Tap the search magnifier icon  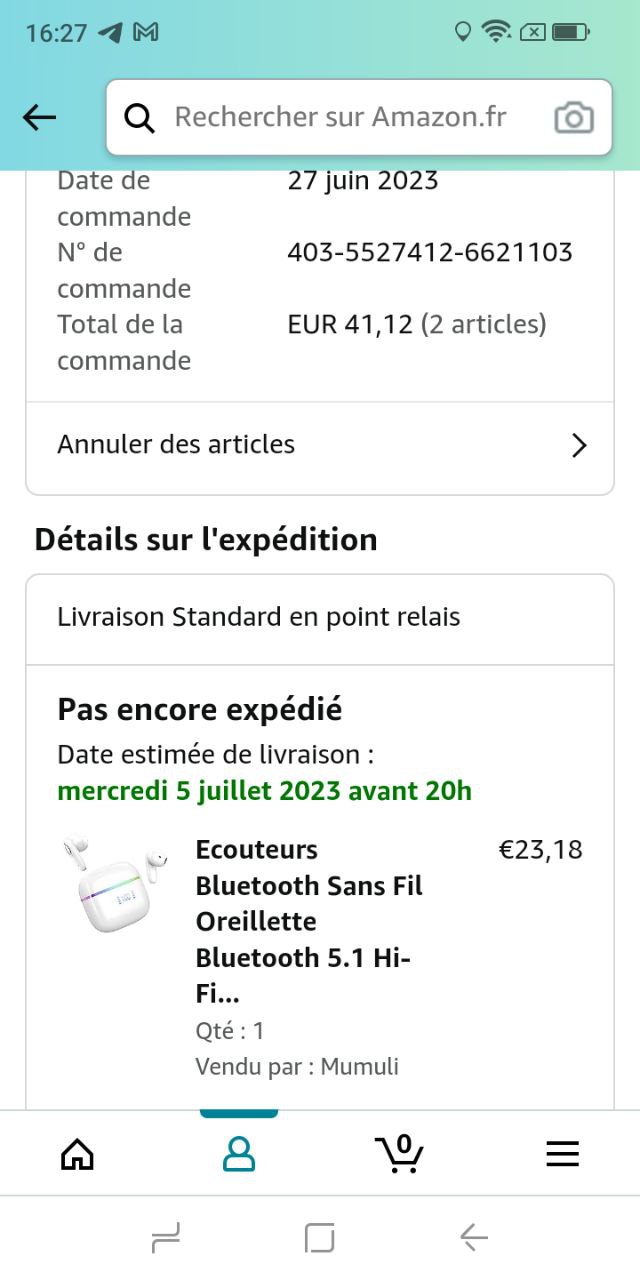click(140, 118)
